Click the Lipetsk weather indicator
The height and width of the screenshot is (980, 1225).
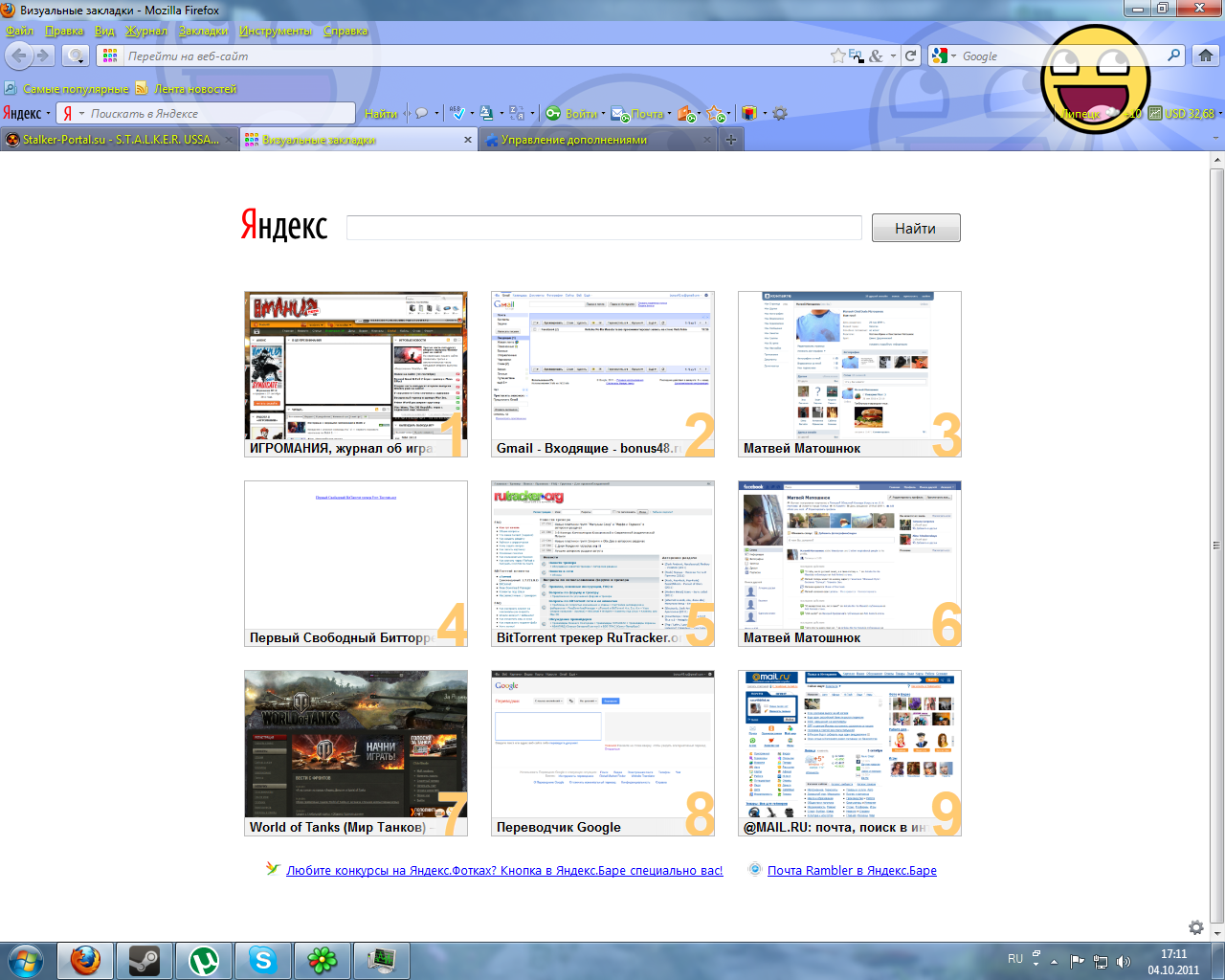click(x=1099, y=113)
